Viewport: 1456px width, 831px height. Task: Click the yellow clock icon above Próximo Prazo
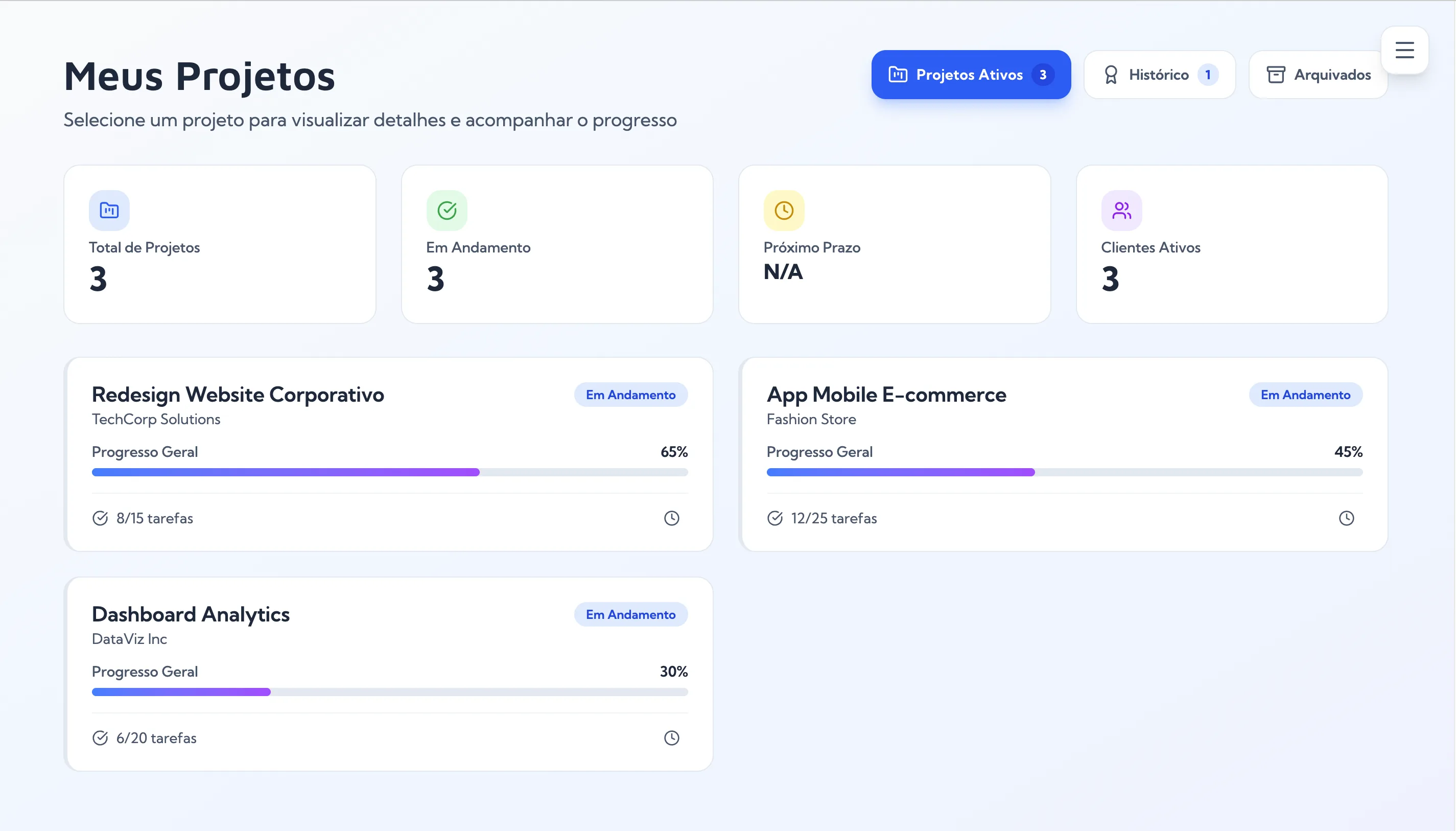[x=784, y=211]
